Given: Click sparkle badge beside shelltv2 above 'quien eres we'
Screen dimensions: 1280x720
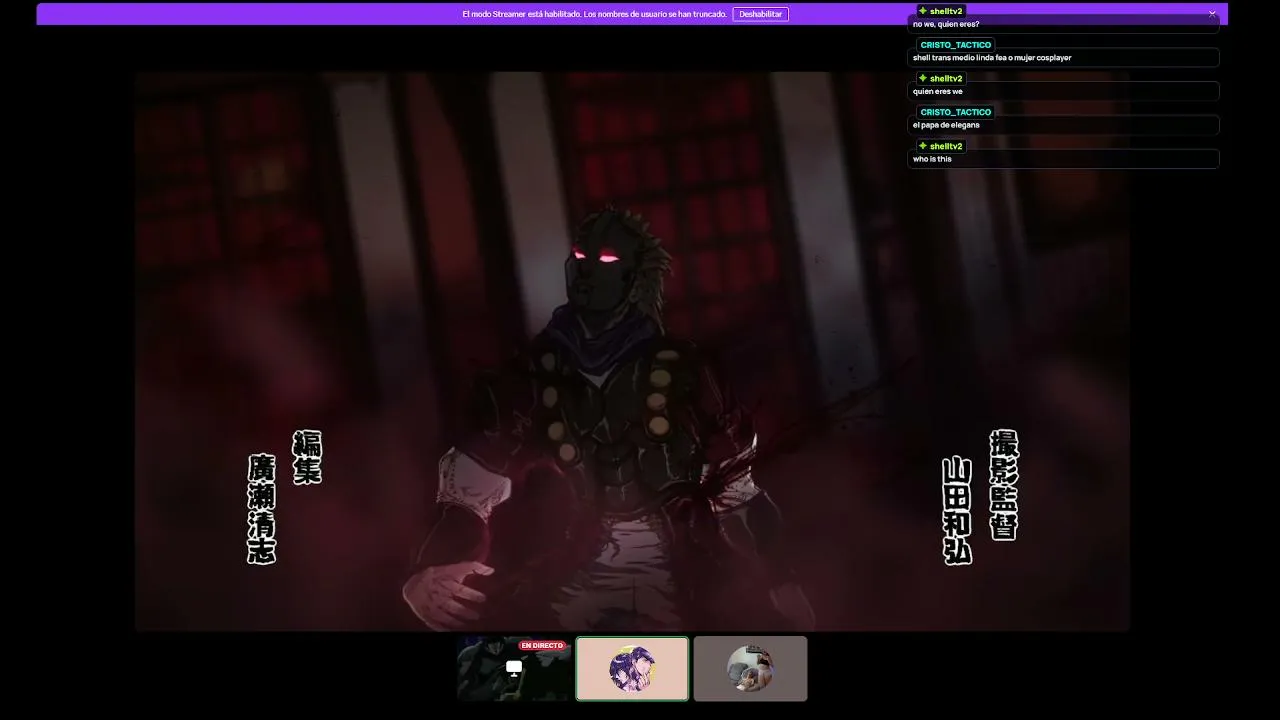Looking at the screenshot, I should tap(923, 78).
